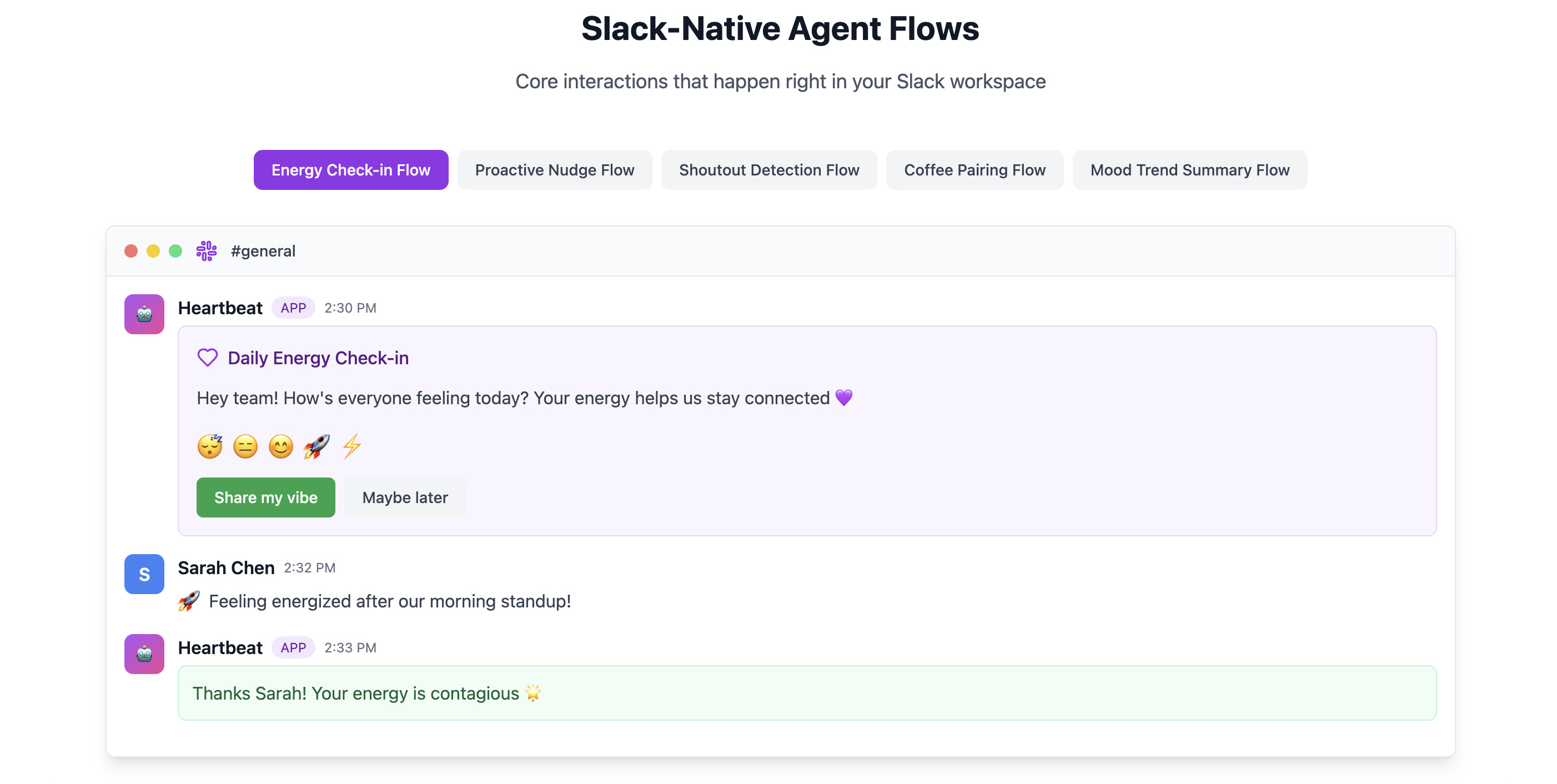This screenshot has height=784, width=1557.
Task: Select the expressionless face emoji
Action: 245,447
